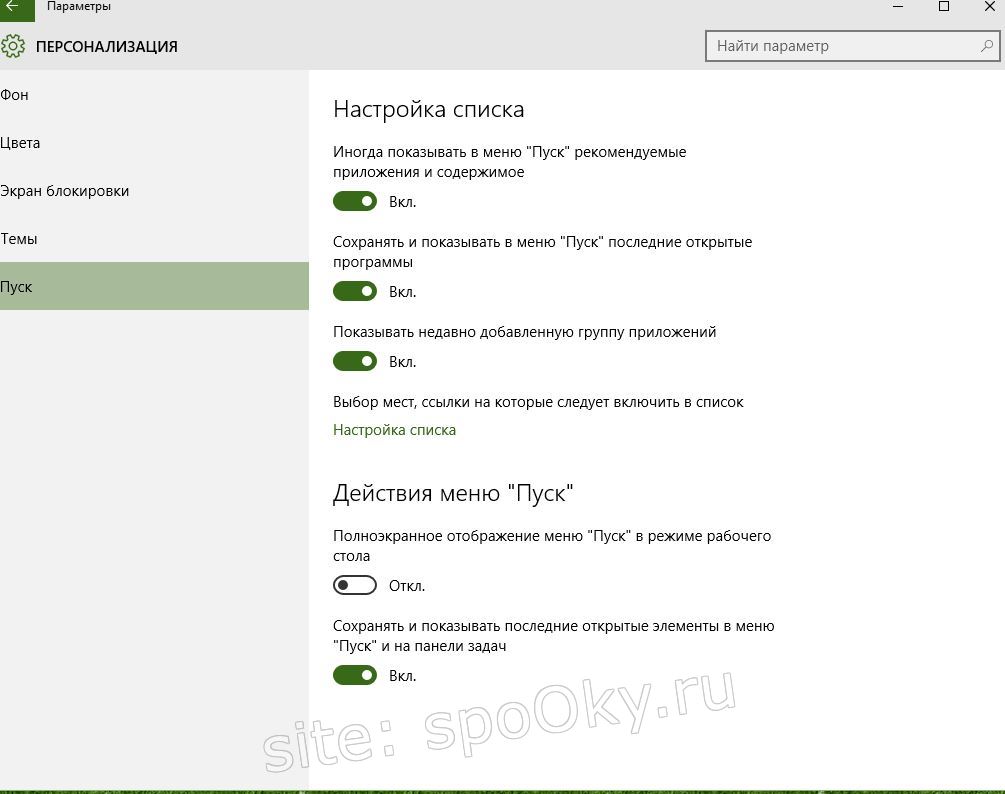This screenshot has width=1005, height=794.
Task: Disable recommended apps in Пуск menu toggle
Action: (x=355, y=202)
